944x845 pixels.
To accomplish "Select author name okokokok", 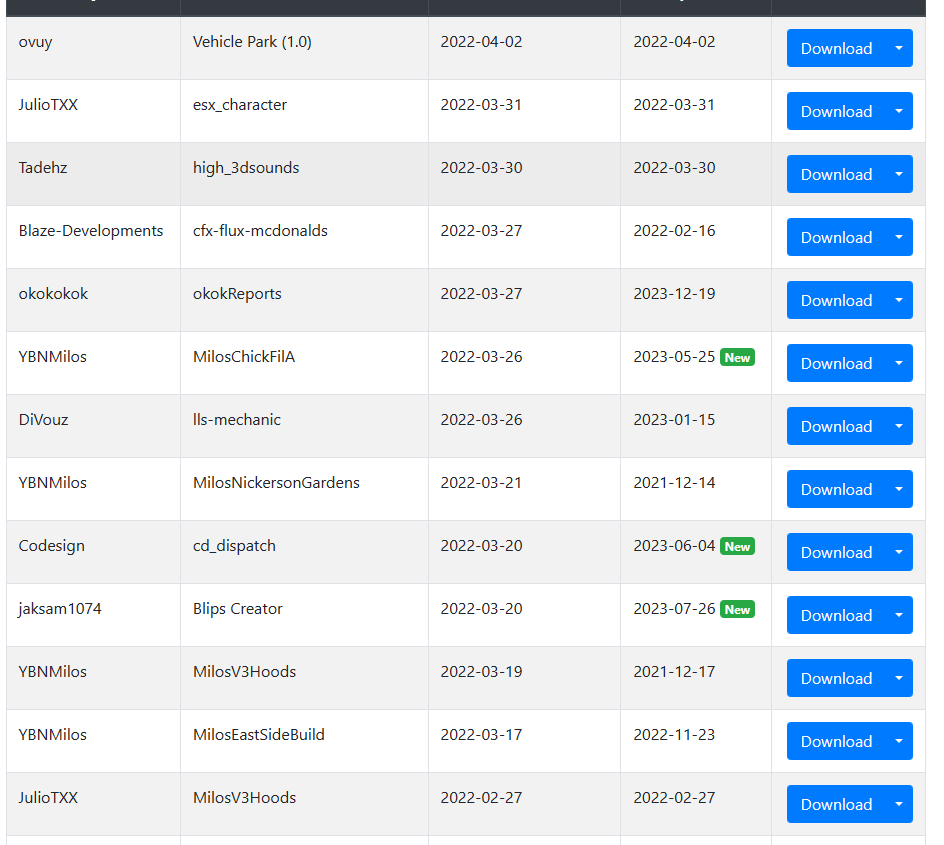I will (53, 294).
